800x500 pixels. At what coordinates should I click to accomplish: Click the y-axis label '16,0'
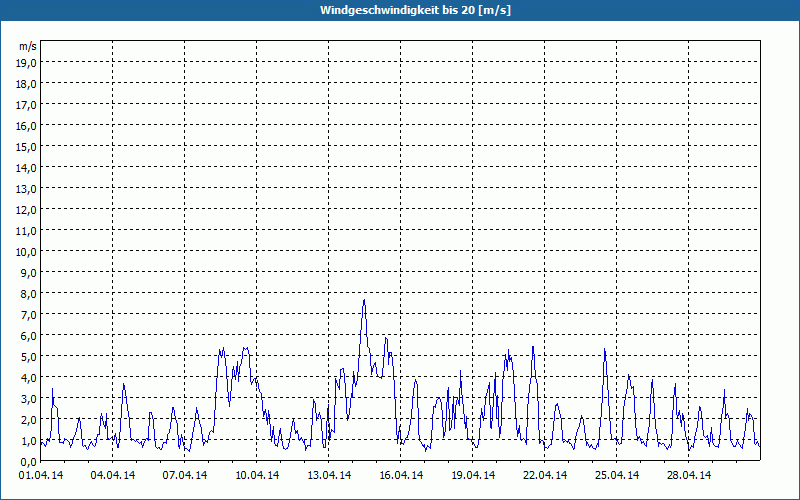tap(27, 126)
